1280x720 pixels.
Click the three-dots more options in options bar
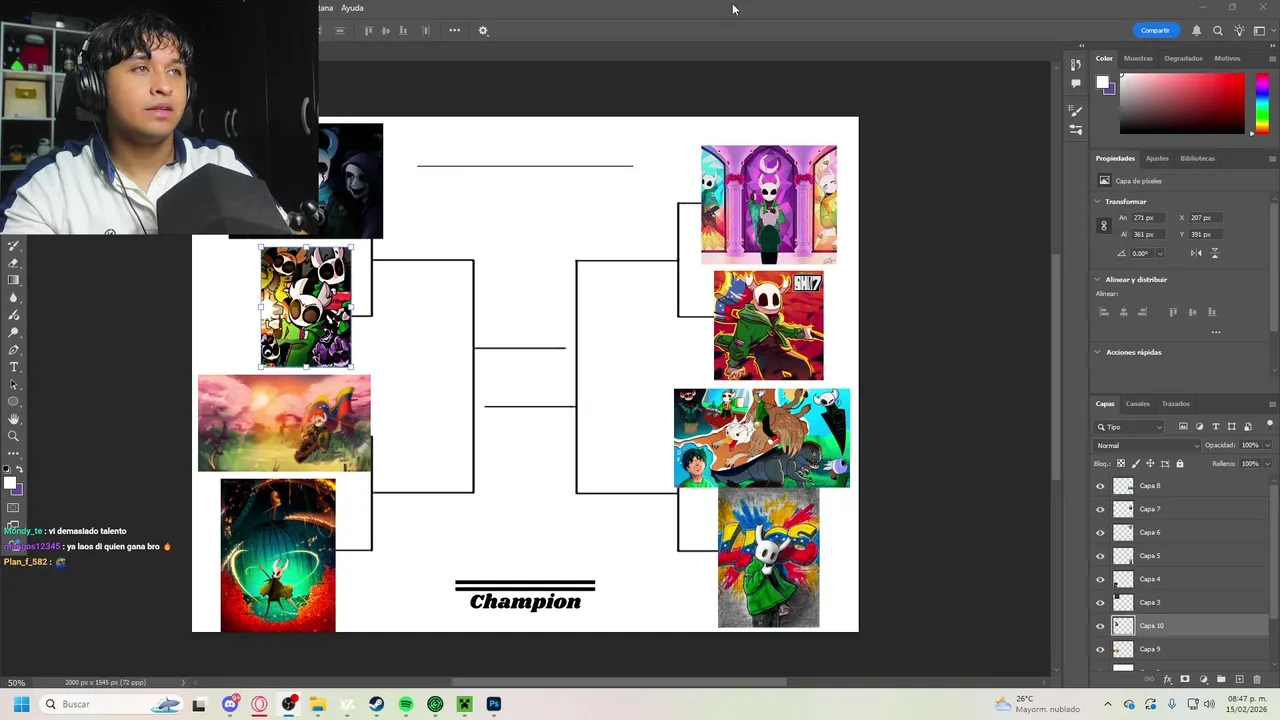click(x=454, y=30)
